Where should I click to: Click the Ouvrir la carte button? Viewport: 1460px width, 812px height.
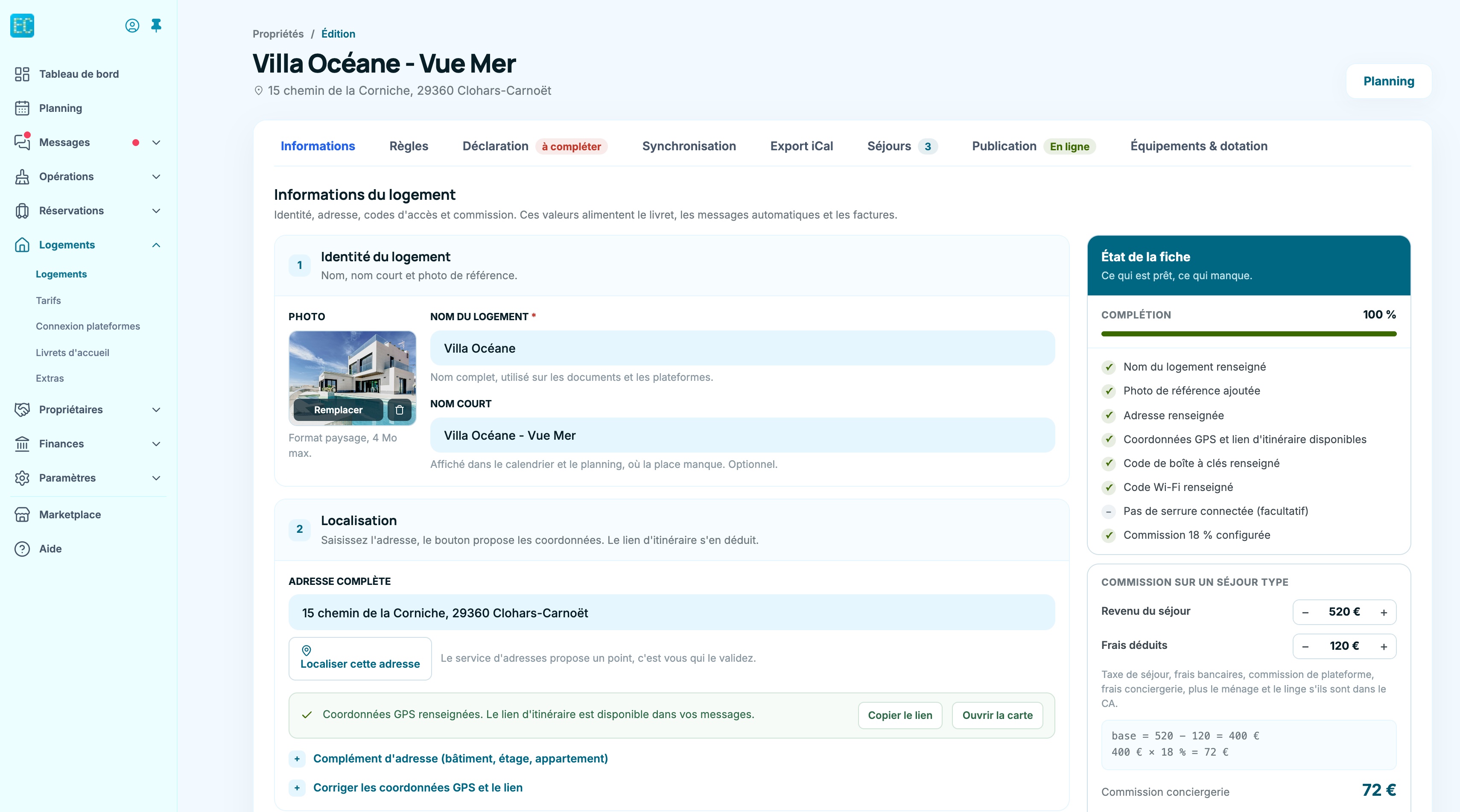[x=998, y=715]
